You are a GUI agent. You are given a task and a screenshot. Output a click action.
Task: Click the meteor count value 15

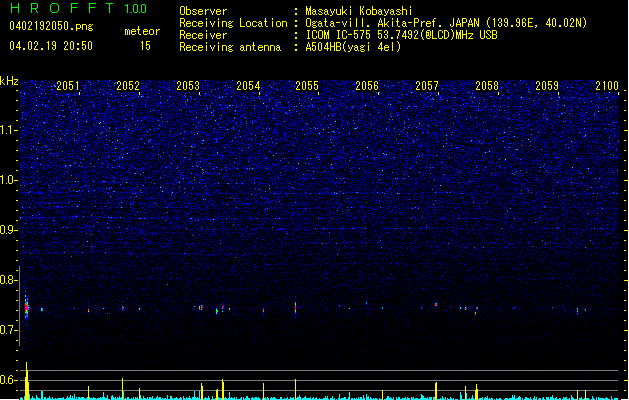pos(145,46)
